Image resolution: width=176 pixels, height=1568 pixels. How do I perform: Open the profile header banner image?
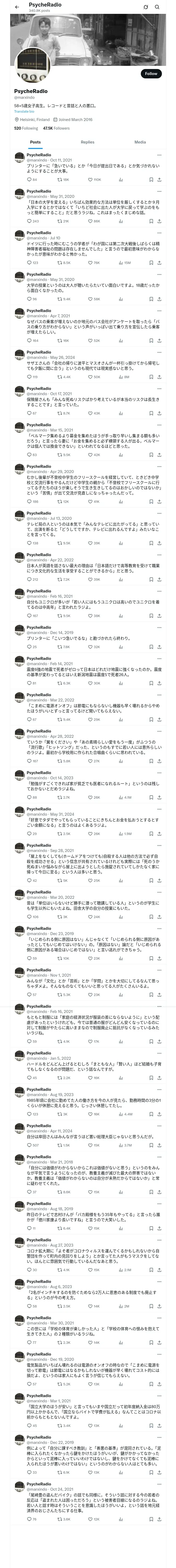pyautogui.click(x=88, y=39)
